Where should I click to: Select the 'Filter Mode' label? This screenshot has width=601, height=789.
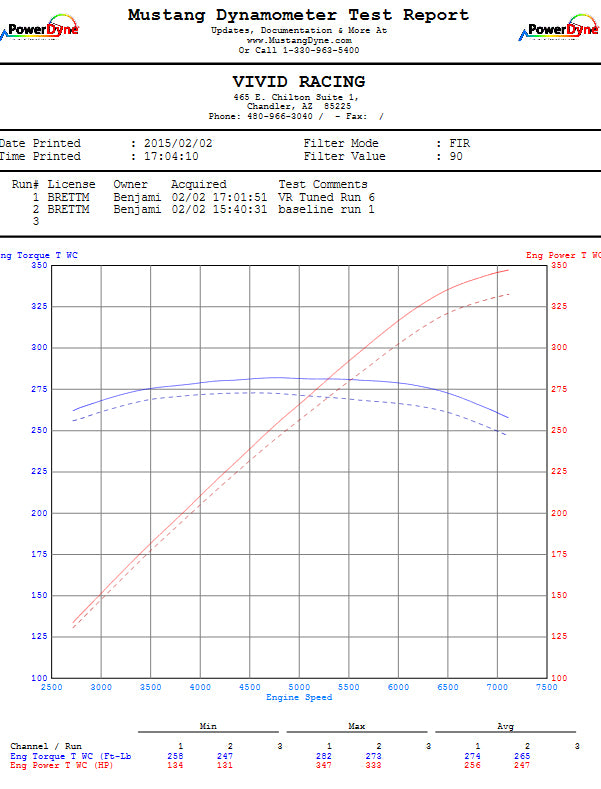click(x=341, y=143)
